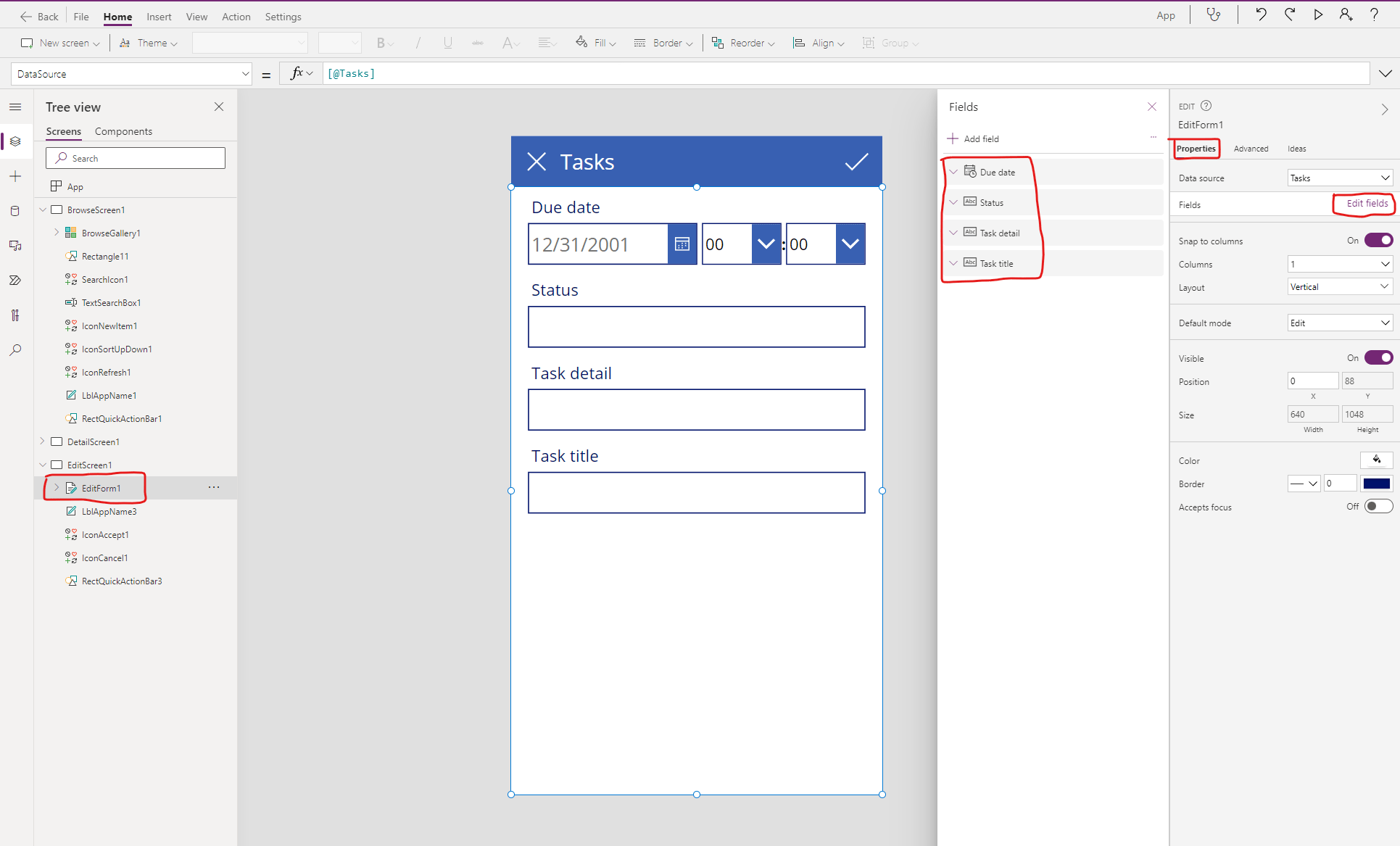
Task: Toggle the Visible switch off
Action: [1378, 357]
